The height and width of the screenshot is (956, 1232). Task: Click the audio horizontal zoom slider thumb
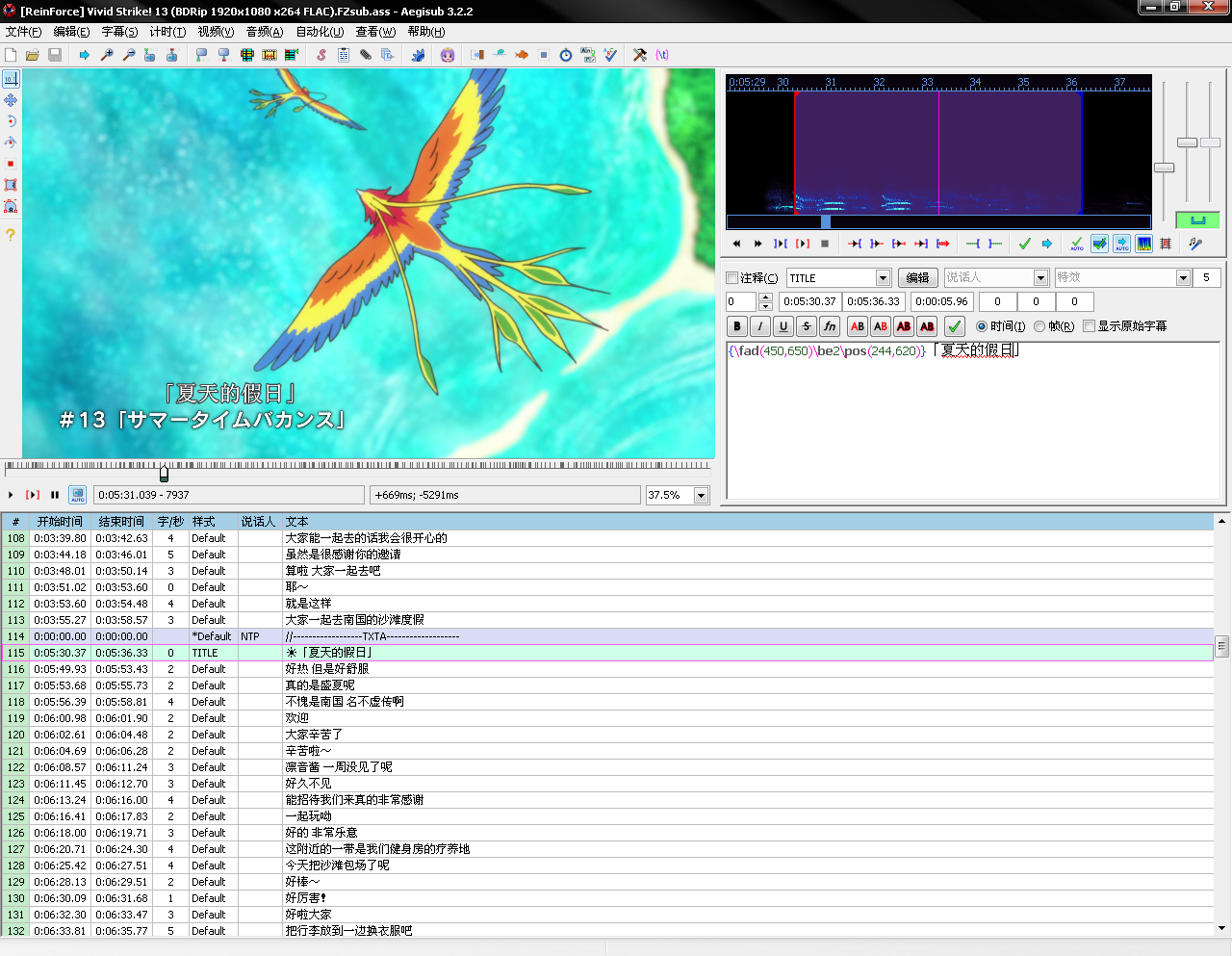(x=1165, y=168)
